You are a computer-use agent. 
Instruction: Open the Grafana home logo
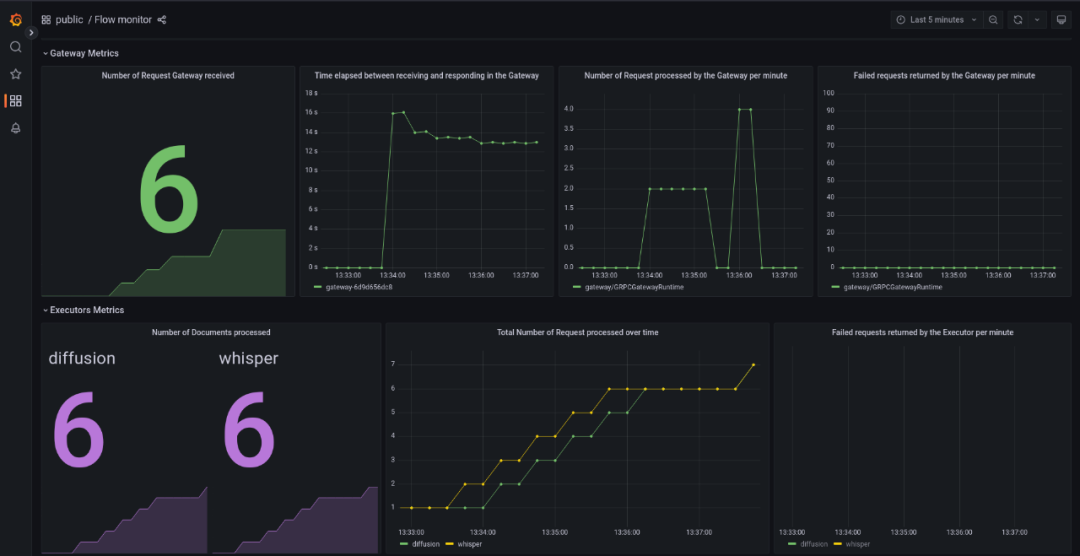pyautogui.click(x=15, y=19)
